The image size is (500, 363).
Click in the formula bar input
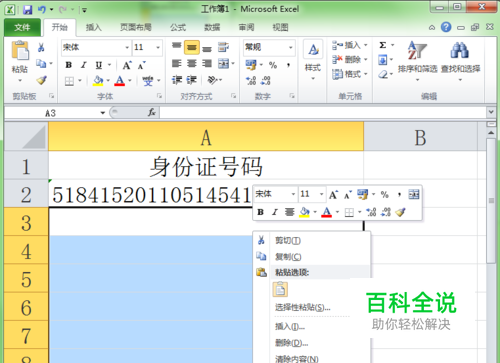323,113
